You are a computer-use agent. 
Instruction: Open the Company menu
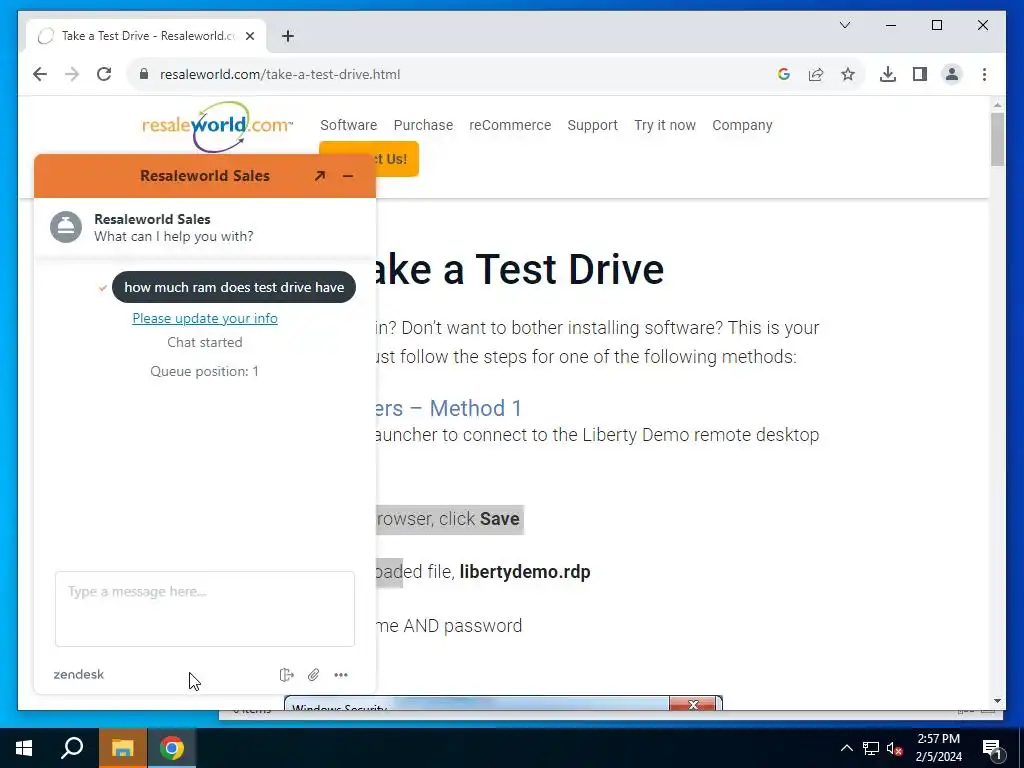[742, 125]
